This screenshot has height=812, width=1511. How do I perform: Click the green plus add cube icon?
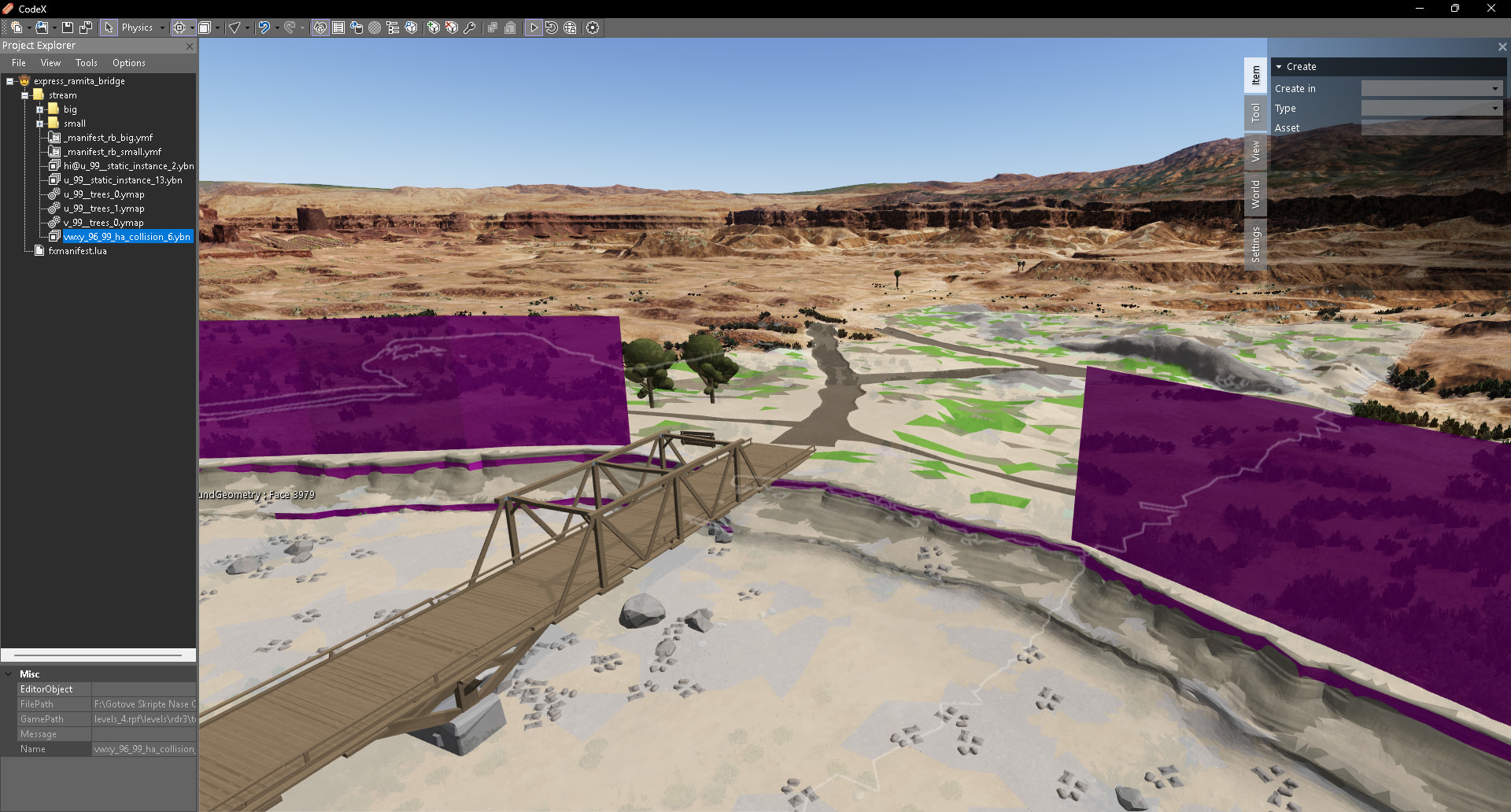click(x=433, y=28)
